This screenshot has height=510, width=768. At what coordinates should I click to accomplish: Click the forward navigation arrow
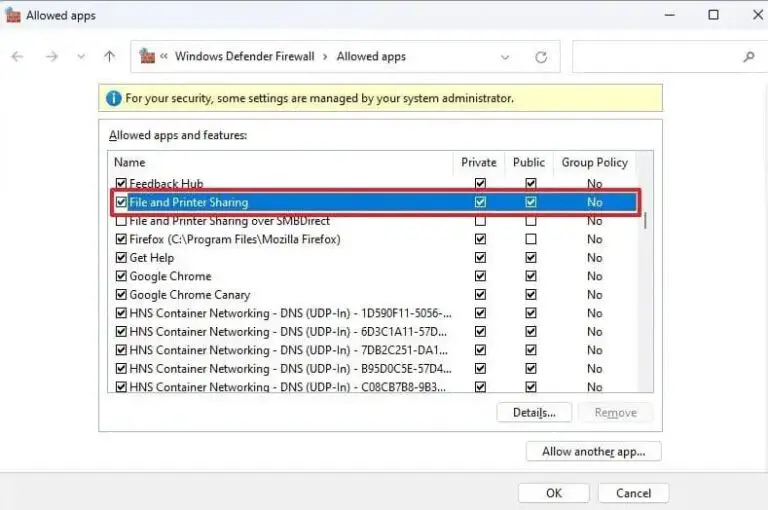pyautogui.click(x=51, y=57)
